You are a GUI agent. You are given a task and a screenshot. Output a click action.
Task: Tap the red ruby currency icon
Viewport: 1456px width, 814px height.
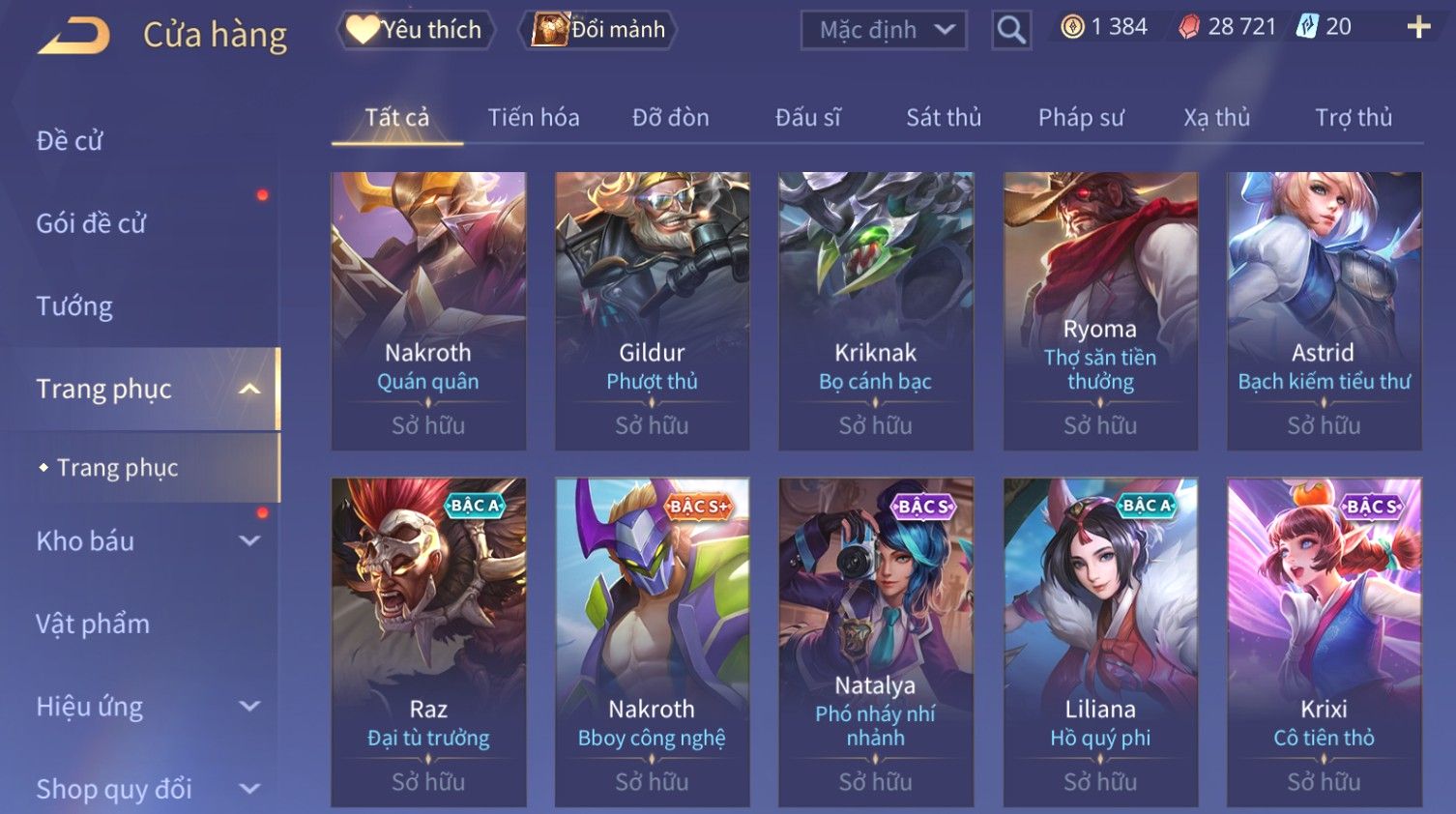coord(1189,27)
